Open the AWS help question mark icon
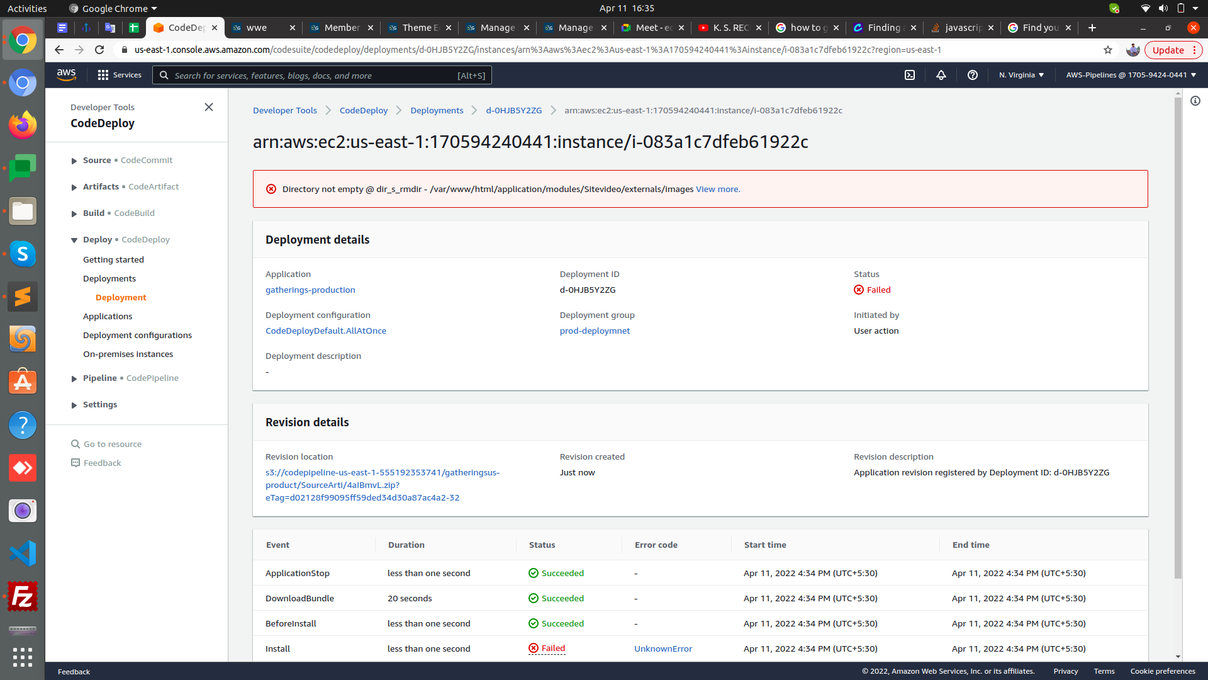The image size is (1208, 680). click(x=972, y=75)
